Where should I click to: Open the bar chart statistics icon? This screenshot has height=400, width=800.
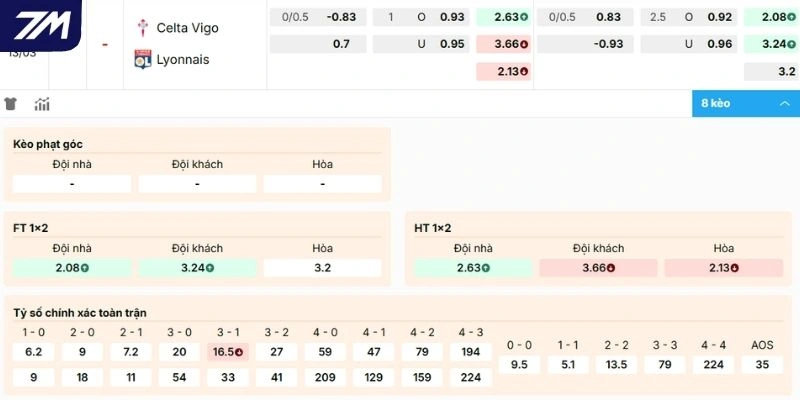pos(42,104)
